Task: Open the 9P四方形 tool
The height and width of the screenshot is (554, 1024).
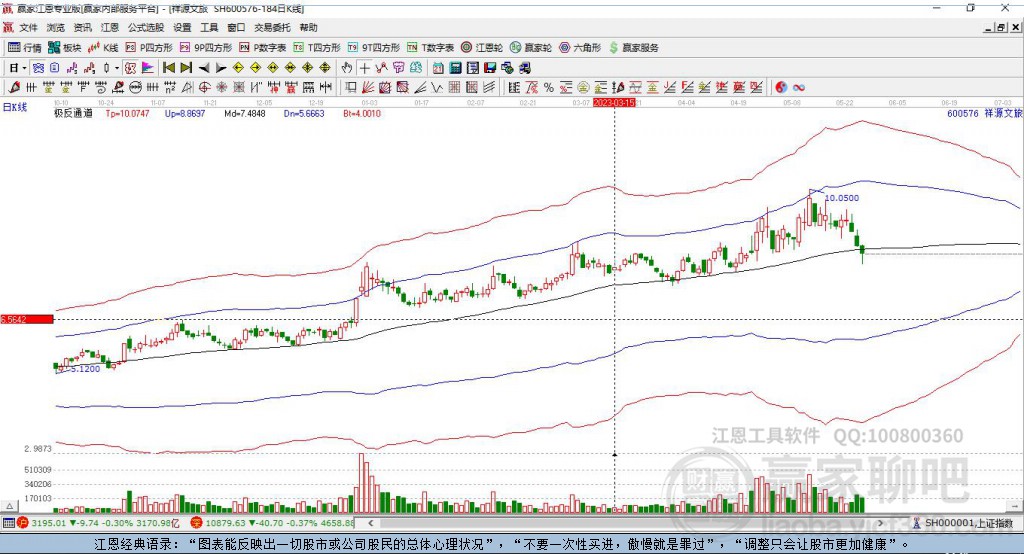Action: pyautogui.click(x=206, y=48)
